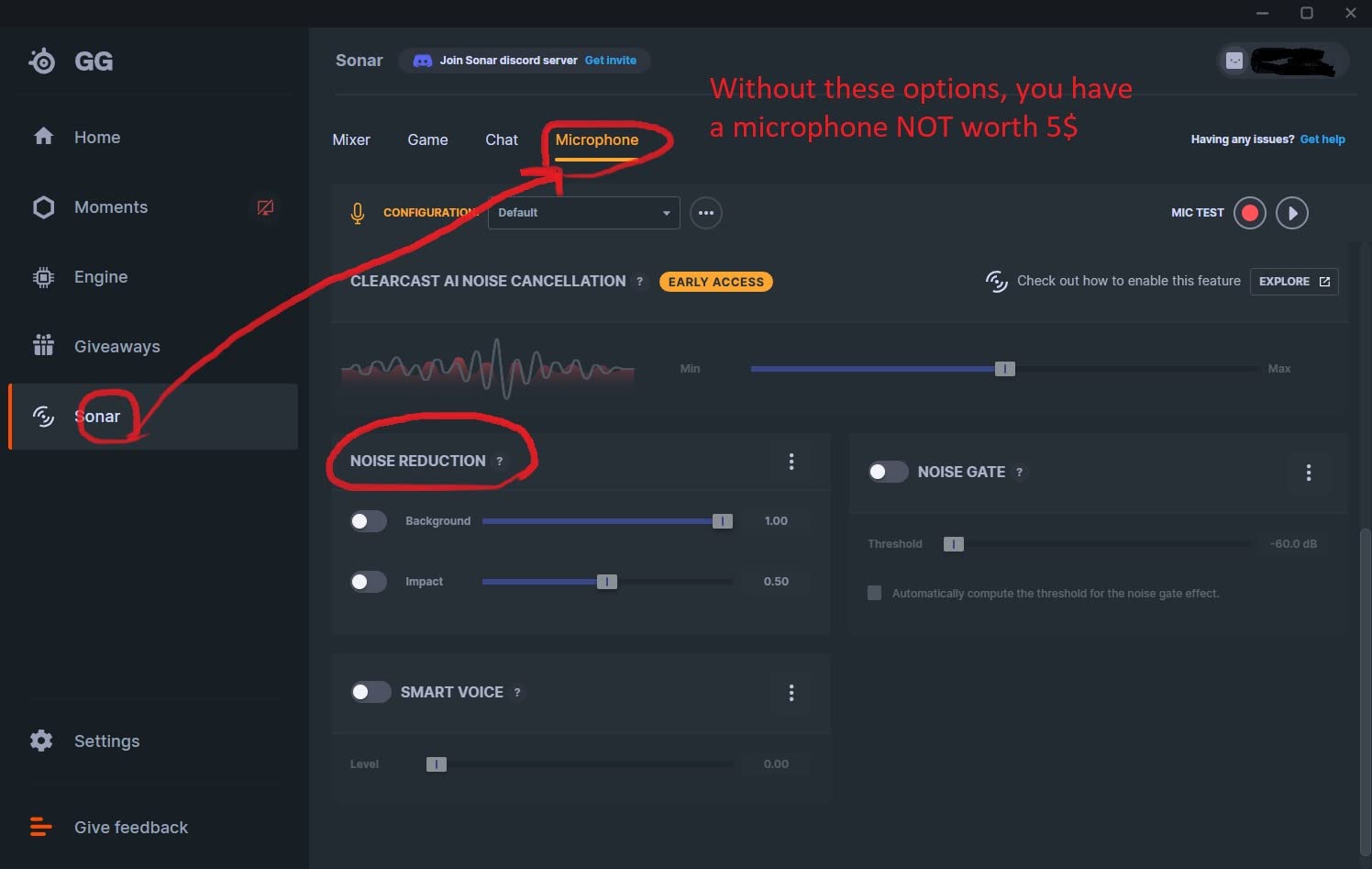This screenshot has height=869, width=1372.
Task: Click the Noise Reduction help question mark
Action: tap(500, 462)
